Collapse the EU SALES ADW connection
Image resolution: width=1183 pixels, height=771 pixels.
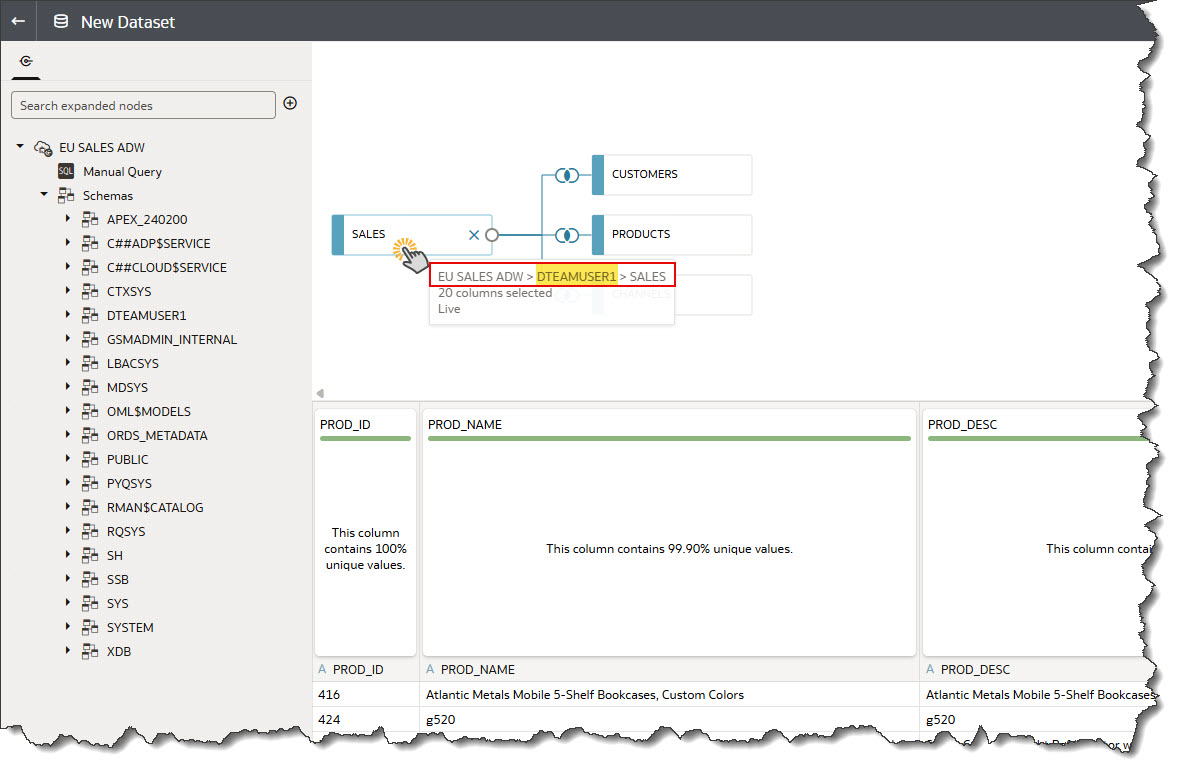tap(20, 146)
